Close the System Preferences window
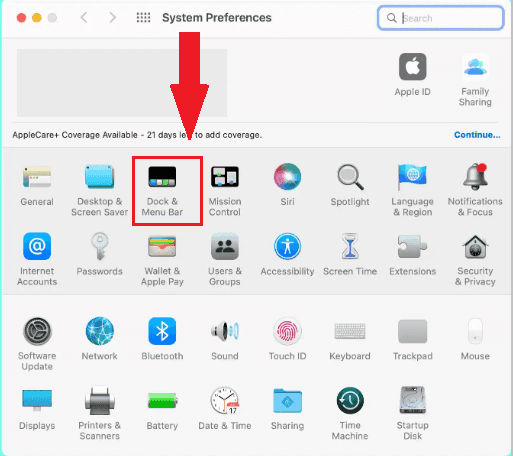513x456 pixels. click(21, 18)
